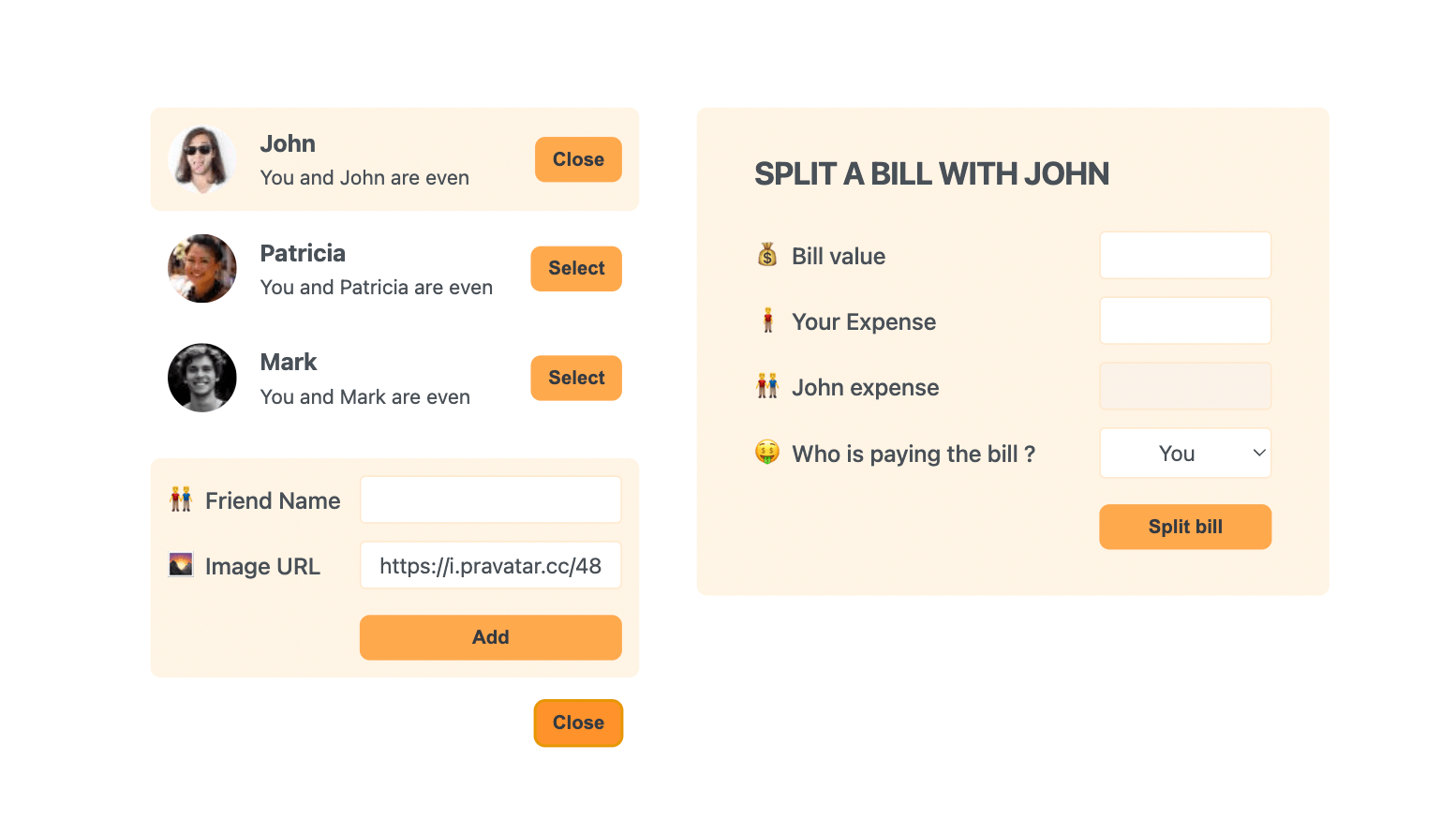The width and height of the screenshot is (1456, 834).
Task: Click the Add friend button
Action: (x=491, y=637)
